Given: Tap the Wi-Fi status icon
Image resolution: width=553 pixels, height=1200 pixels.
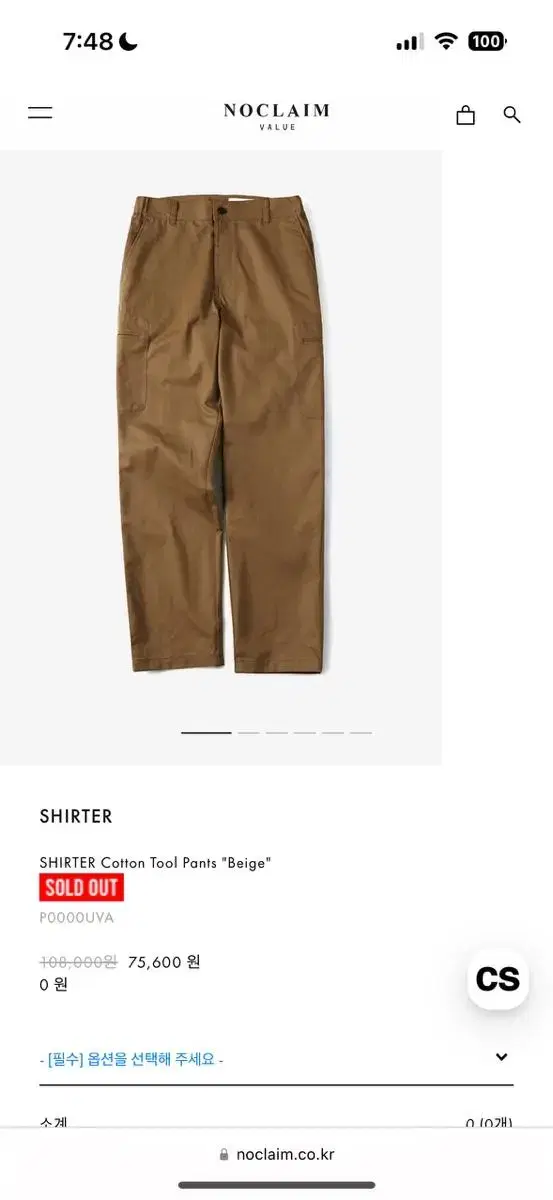Looking at the screenshot, I should point(446,42).
